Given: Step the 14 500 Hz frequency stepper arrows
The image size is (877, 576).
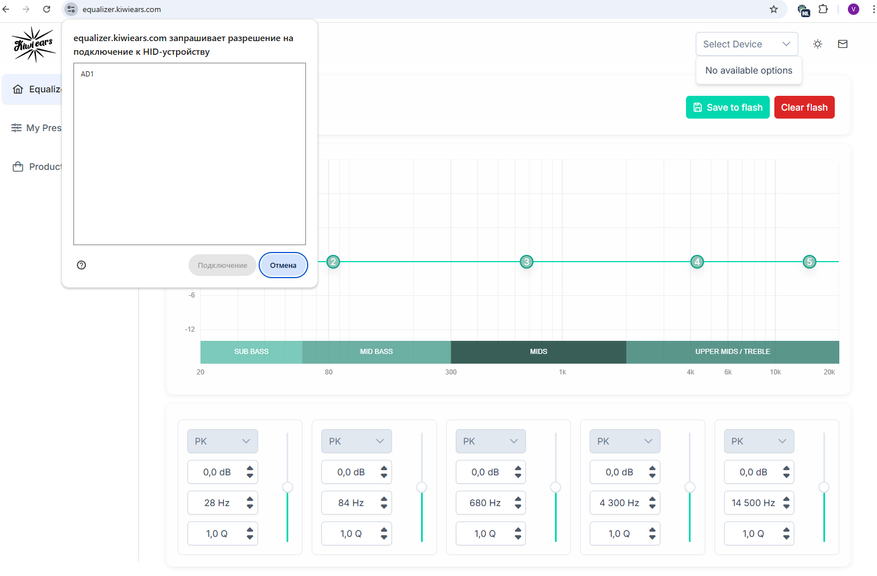Looking at the screenshot, I should tap(786, 503).
